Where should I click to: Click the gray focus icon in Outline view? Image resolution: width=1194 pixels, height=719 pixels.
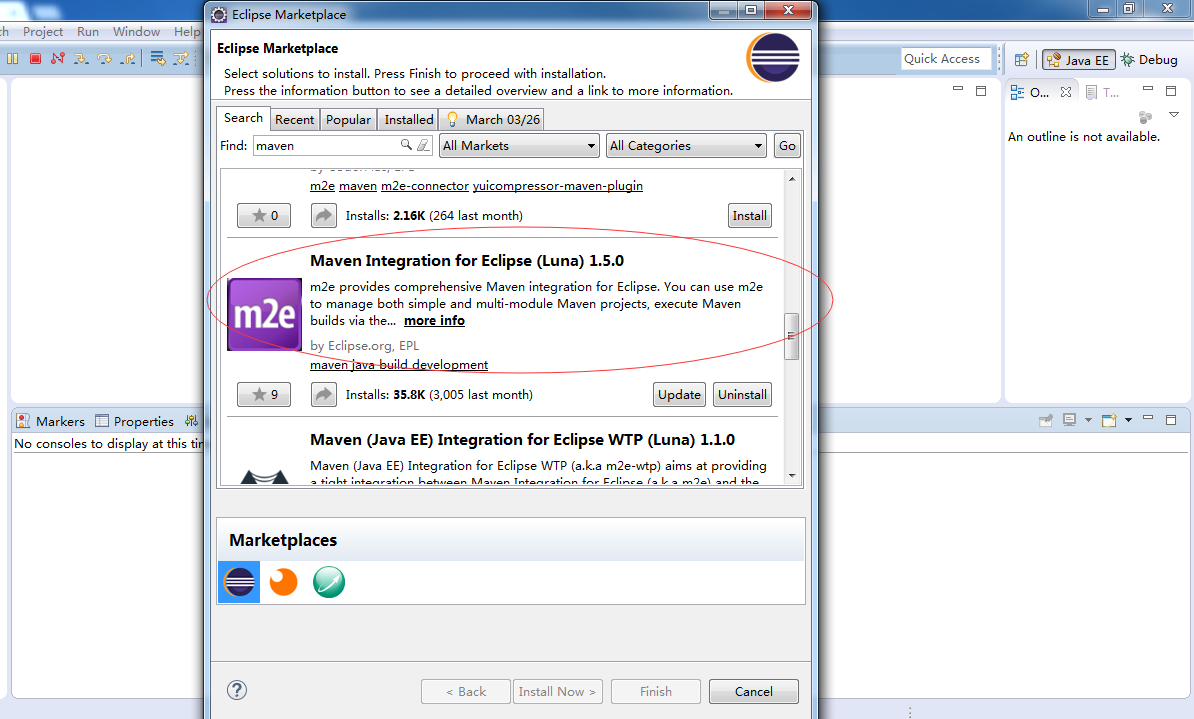click(x=1145, y=117)
